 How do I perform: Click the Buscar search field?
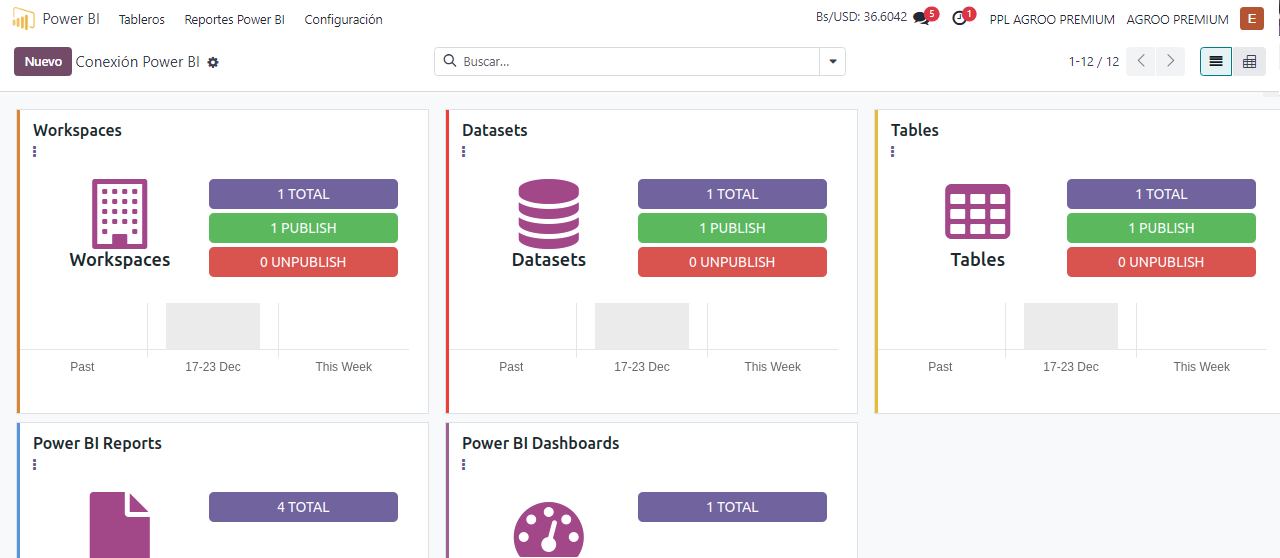pyautogui.click(x=638, y=61)
